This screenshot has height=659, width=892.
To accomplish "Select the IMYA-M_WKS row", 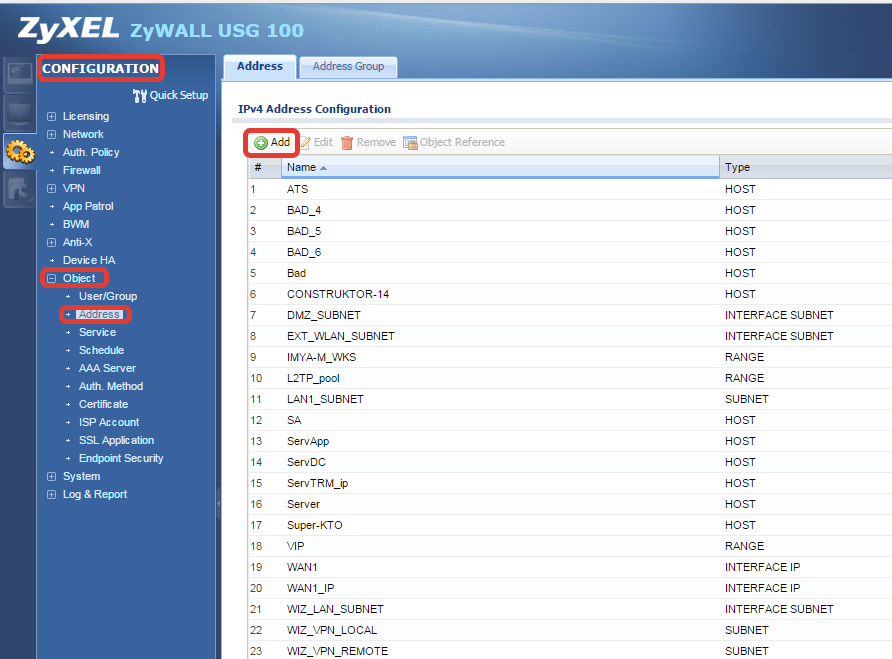I will [x=570, y=357].
